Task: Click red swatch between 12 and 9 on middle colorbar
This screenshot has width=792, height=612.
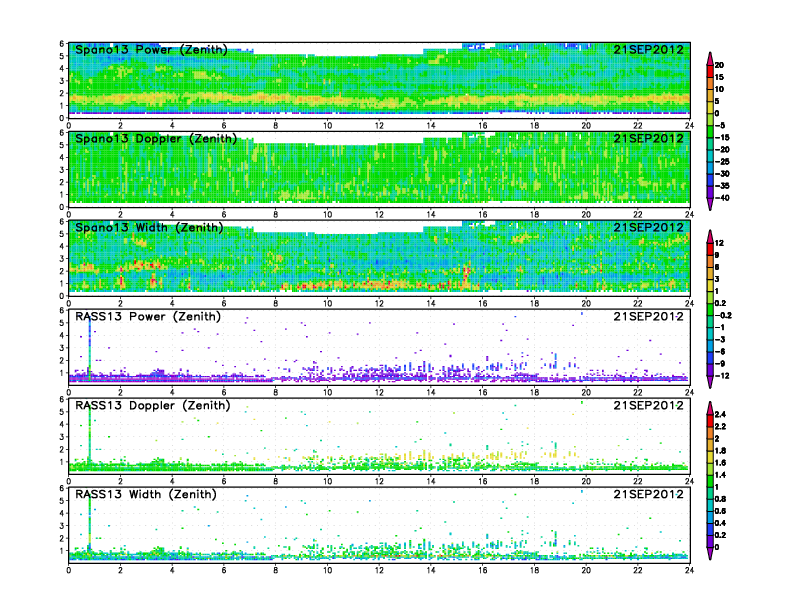Action: [x=710, y=249]
